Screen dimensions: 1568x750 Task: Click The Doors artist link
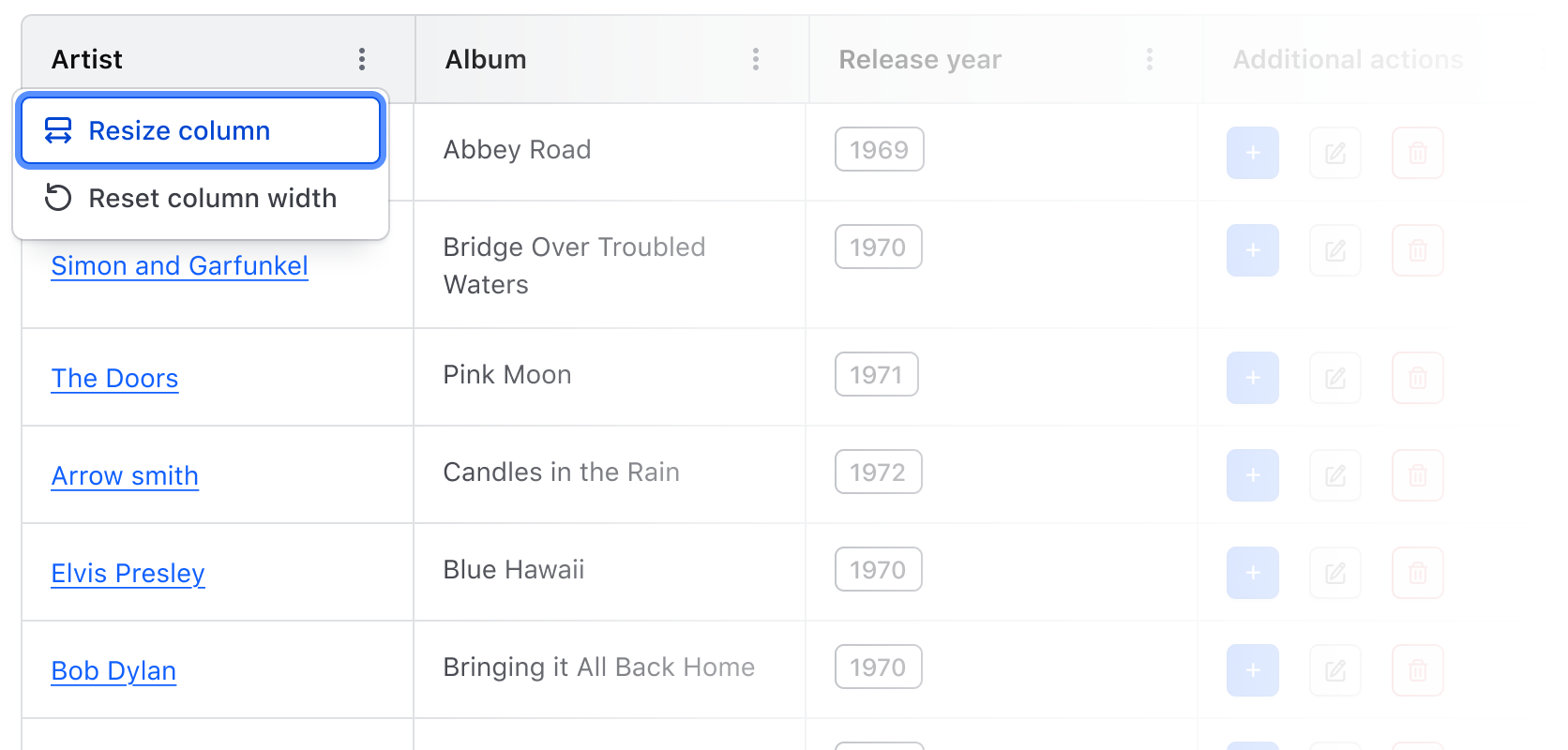[114, 379]
